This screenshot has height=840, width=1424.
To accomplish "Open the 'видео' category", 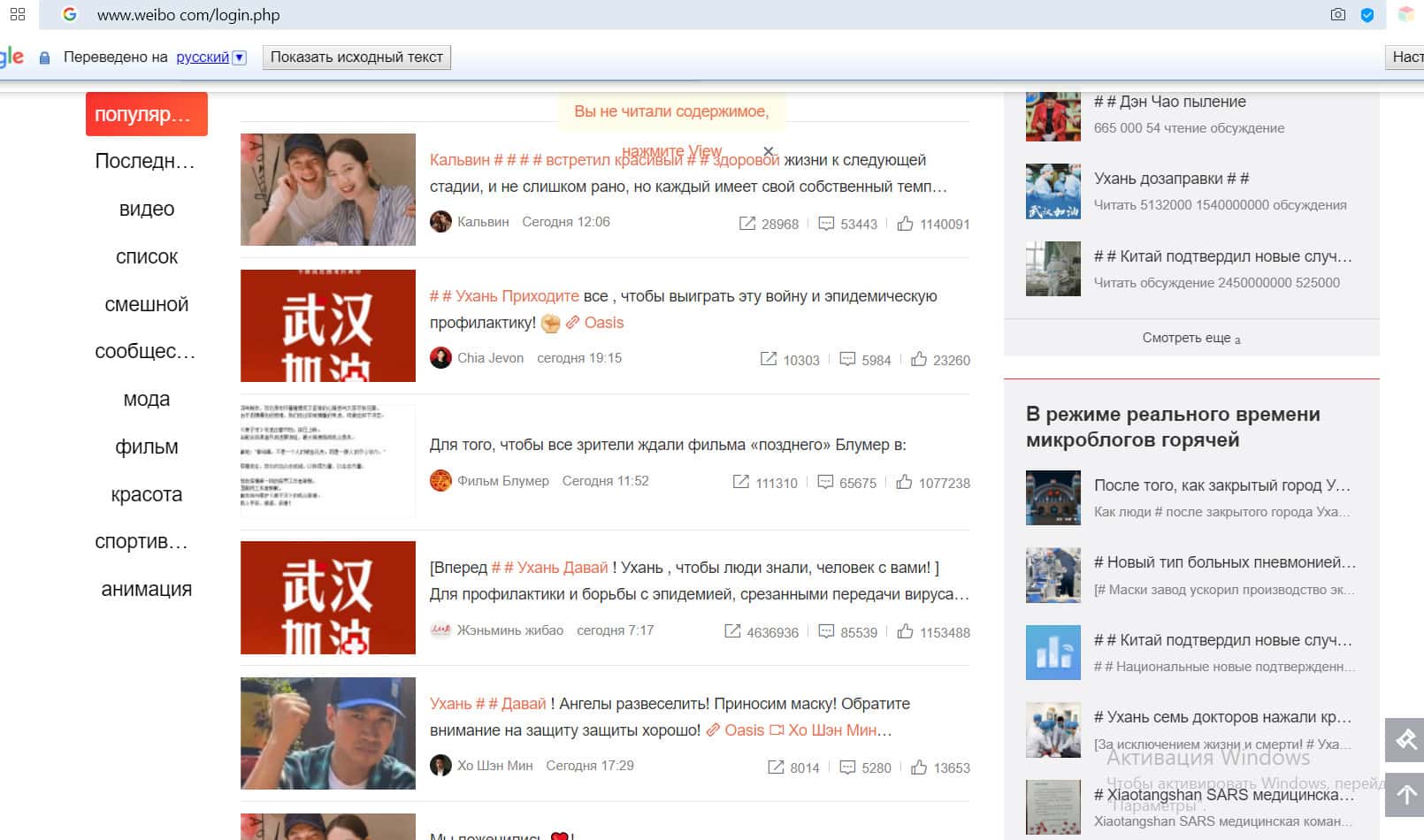I will (147, 209).
